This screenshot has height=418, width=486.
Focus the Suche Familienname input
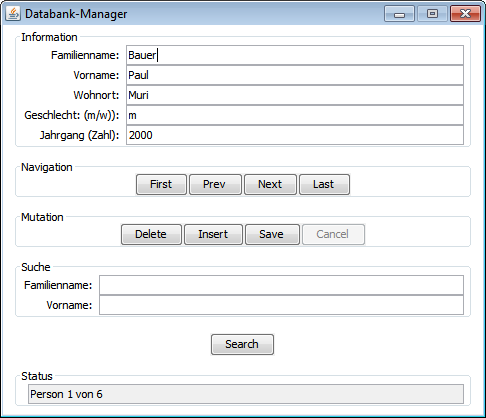[281, 285]
